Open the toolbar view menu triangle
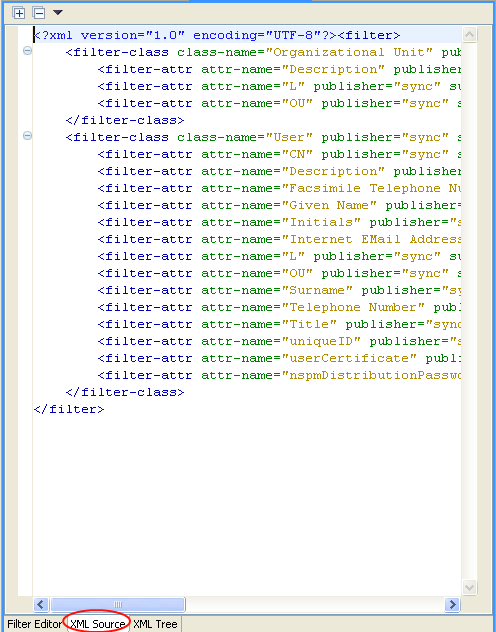Viewport: 496px width, 632px height. [58, 13]
